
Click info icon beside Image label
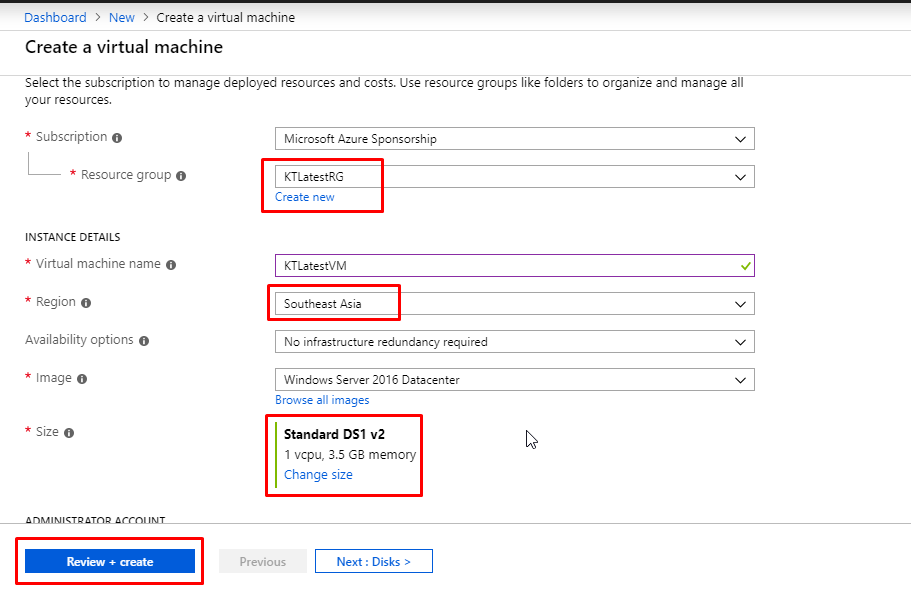82,379
